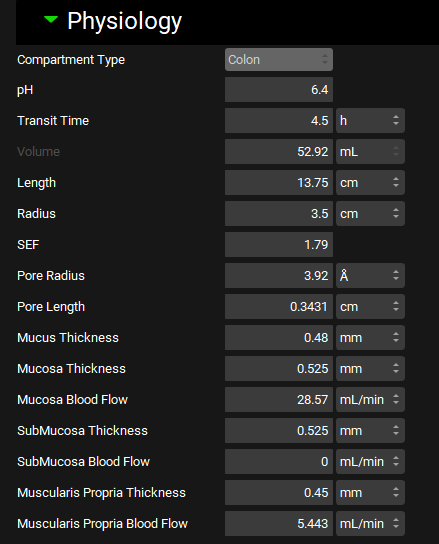Open the Compartment Type Colon dropdown
439x544 pixels.
click(x=279, y=60)
